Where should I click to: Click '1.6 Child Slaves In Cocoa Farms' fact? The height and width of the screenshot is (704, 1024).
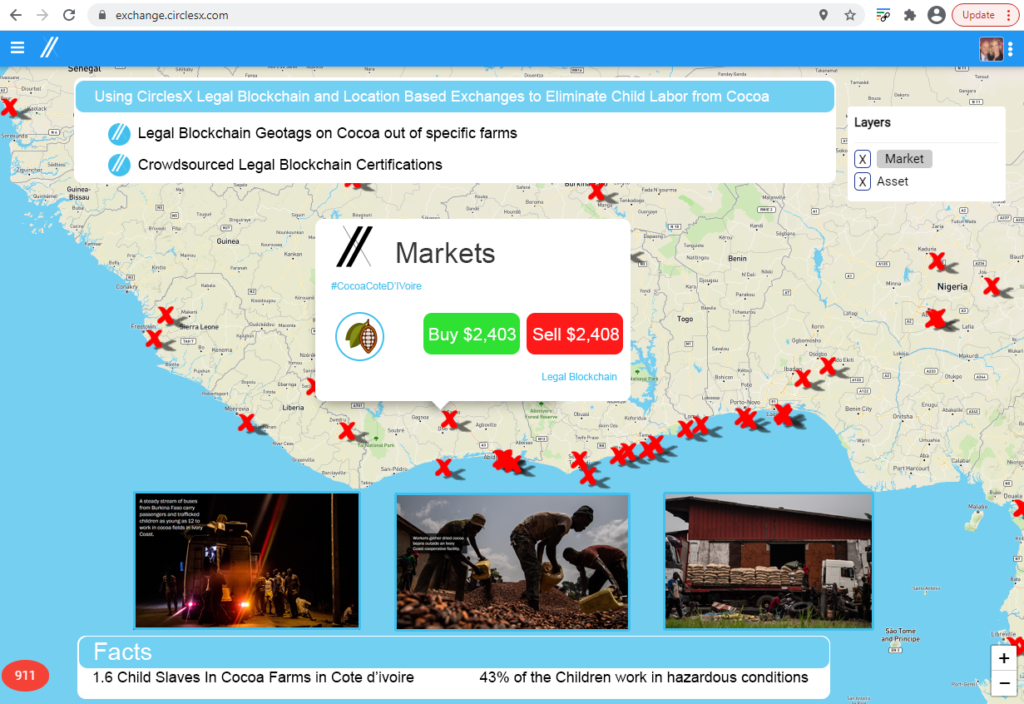point(253,677)
